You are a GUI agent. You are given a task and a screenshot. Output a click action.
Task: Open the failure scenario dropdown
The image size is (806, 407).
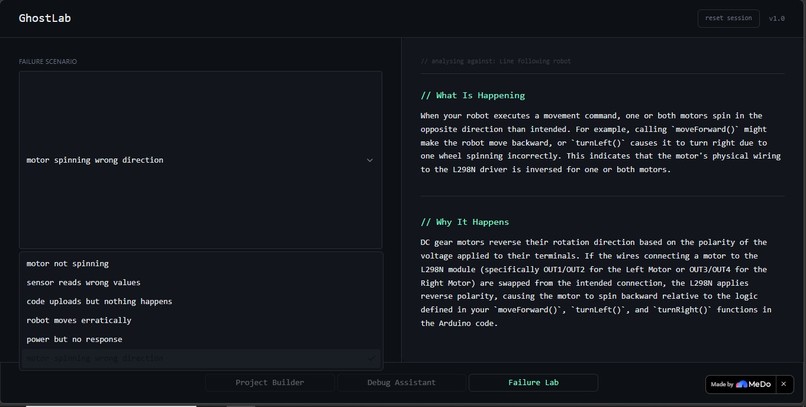pyautogui.click(x=200, y=160)
